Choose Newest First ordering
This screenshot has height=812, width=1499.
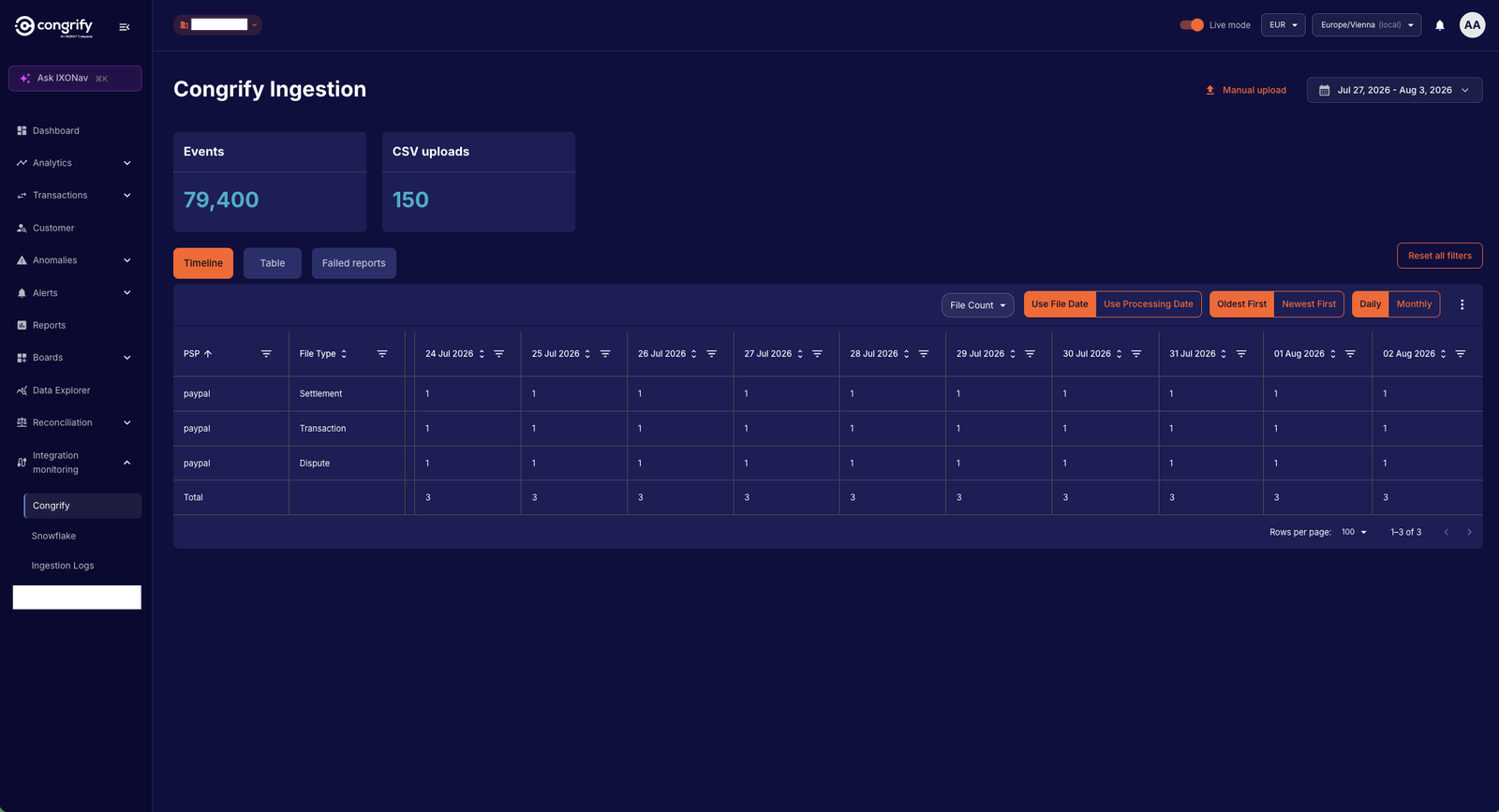[1309, 304]
